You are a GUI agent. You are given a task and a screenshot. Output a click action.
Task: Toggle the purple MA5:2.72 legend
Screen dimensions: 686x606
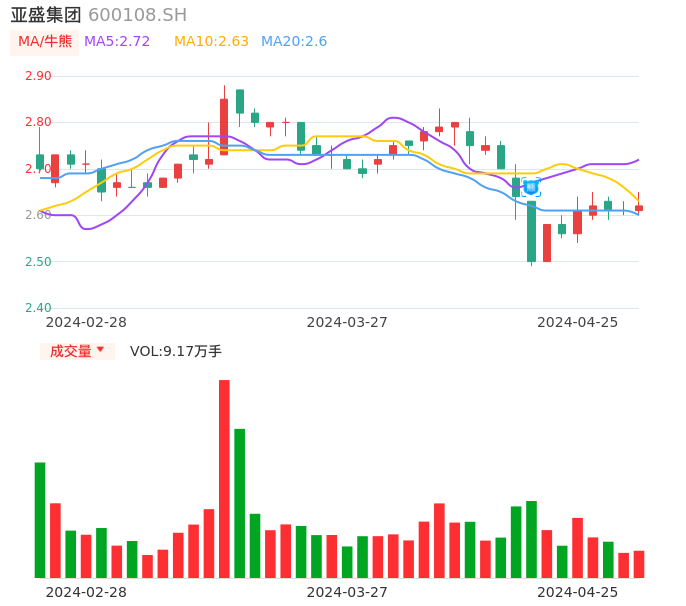117,42
